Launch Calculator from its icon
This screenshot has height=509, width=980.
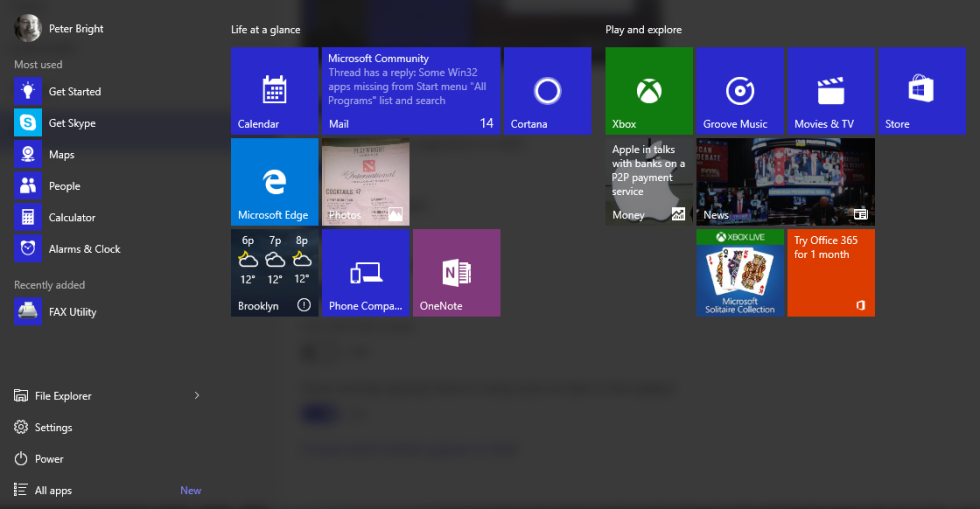[28, 217]
